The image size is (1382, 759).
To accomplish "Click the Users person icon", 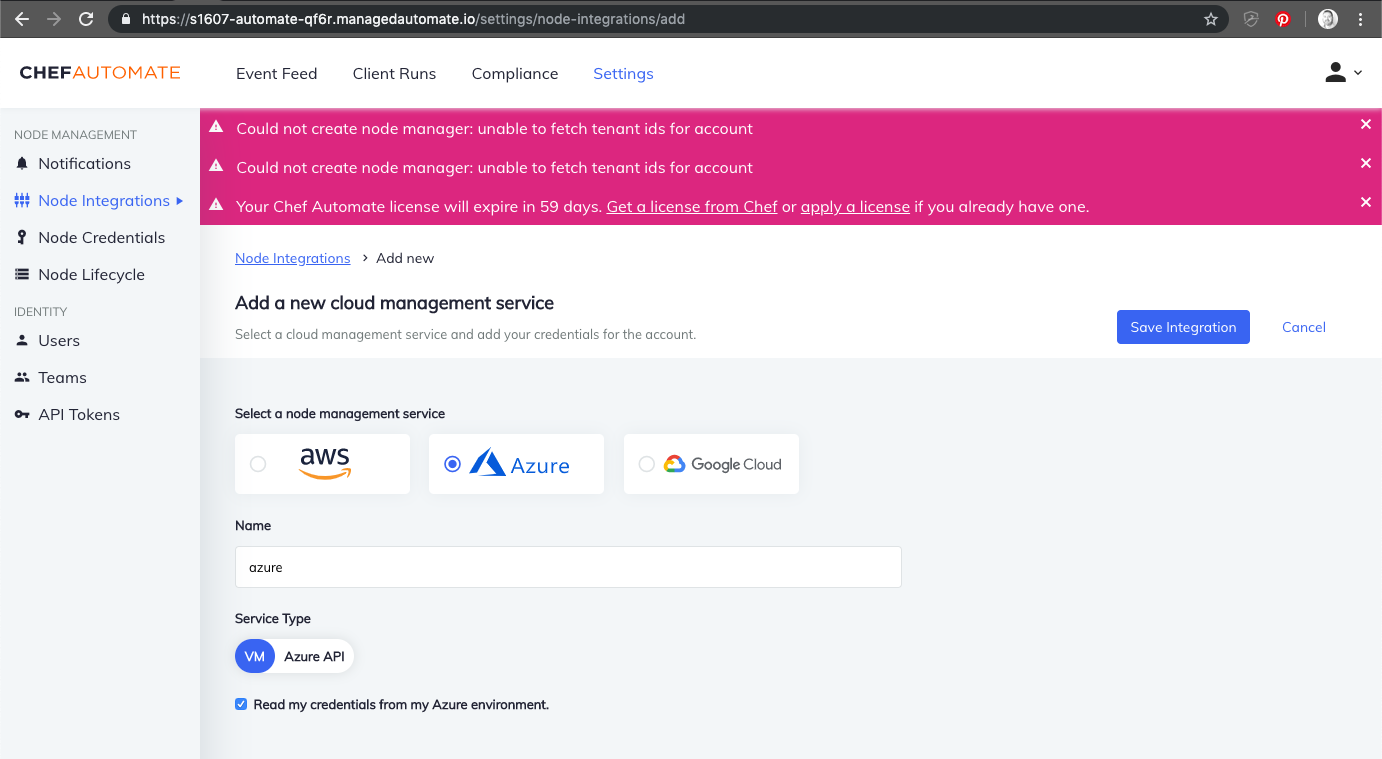I will click(x=22, y=340).
